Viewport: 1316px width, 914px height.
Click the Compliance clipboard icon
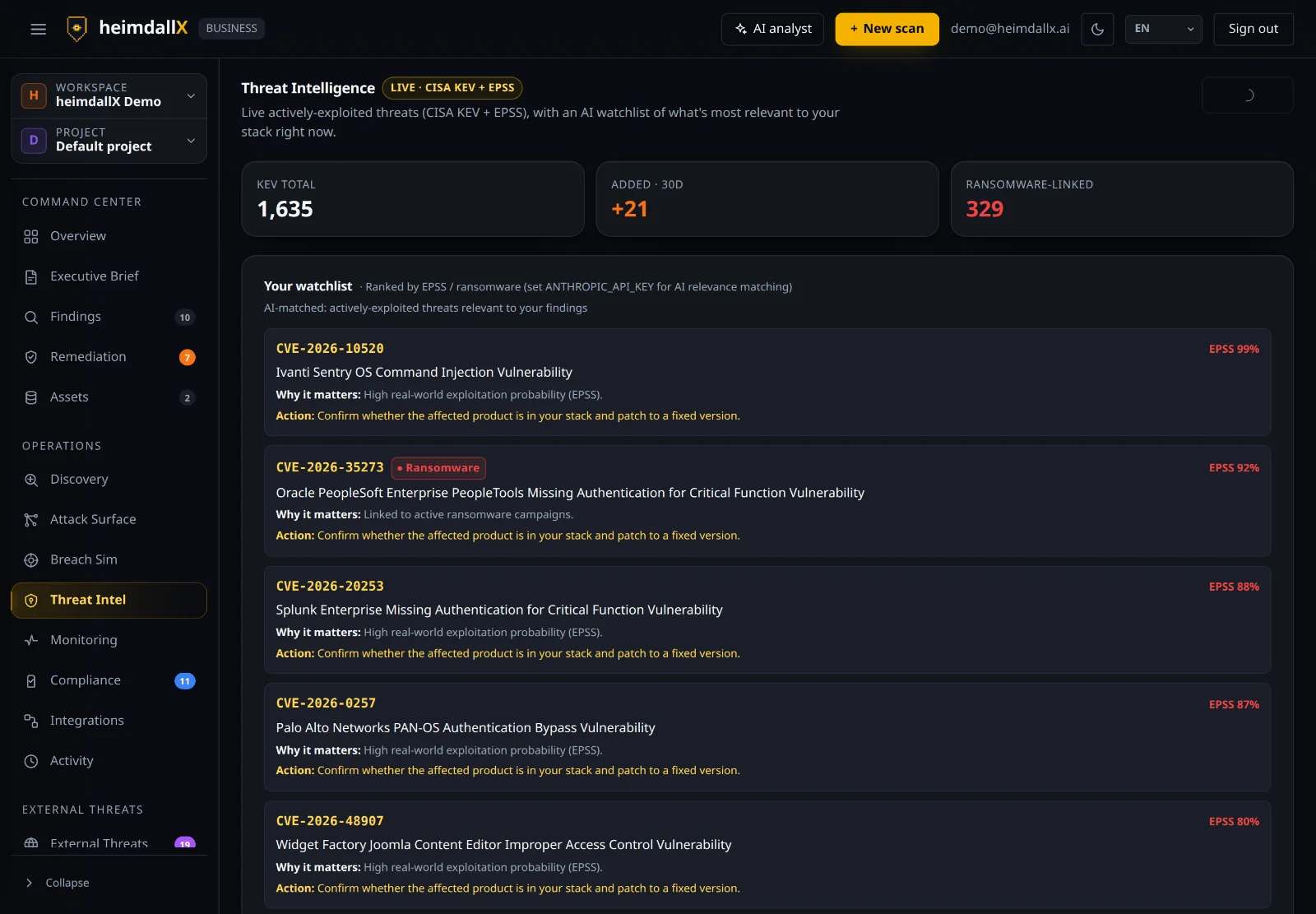(x=31, y=681)
